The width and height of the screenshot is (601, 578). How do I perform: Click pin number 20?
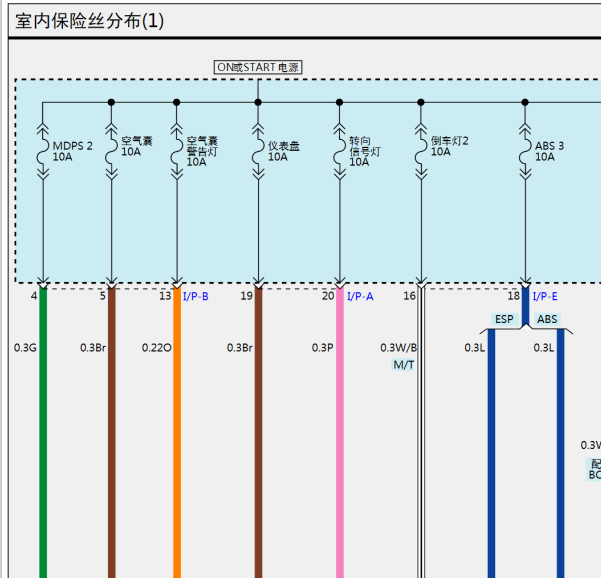[328, 296]
